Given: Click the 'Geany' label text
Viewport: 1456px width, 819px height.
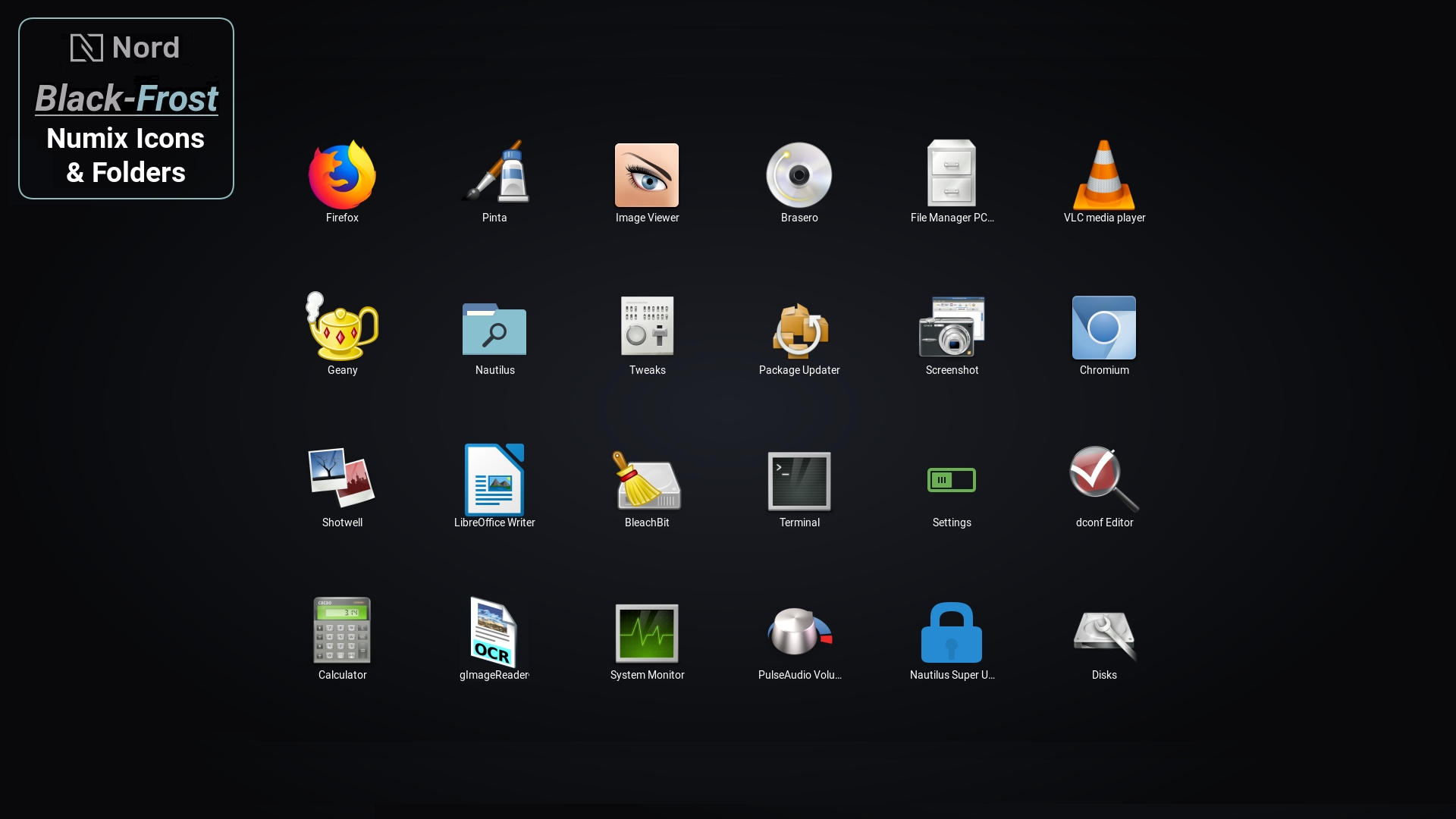Looking at the screenshot, I should click(342, 370).
